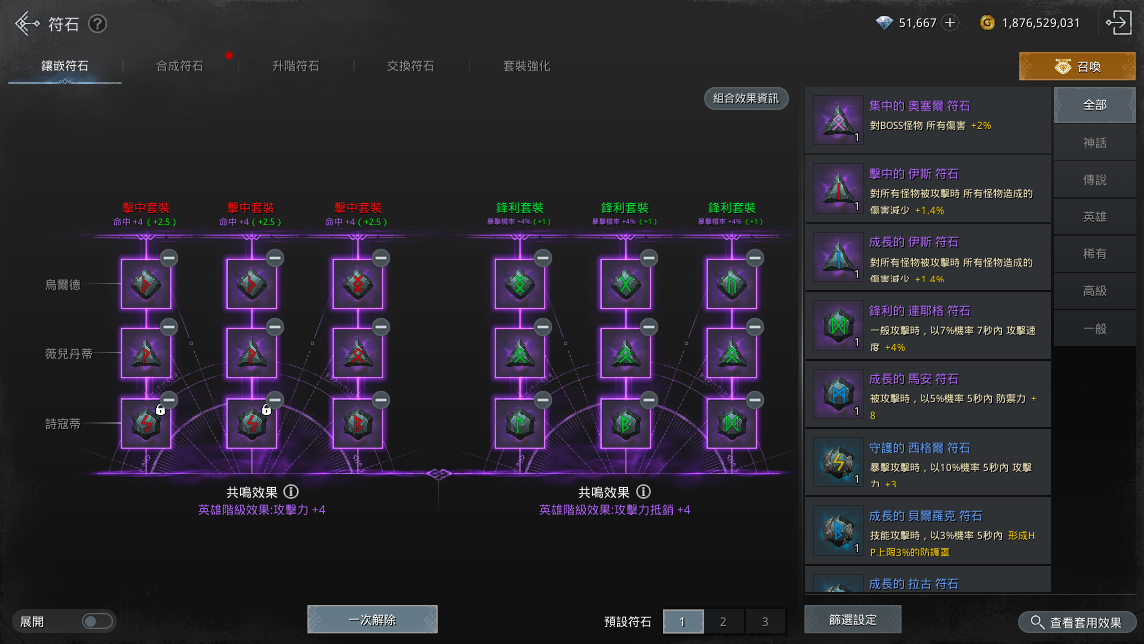Viewport: 1144px width, 644px height.
Task: Click info icon beside left 共鳴效果
Action: pyautogui.click(x=291, y=492)
